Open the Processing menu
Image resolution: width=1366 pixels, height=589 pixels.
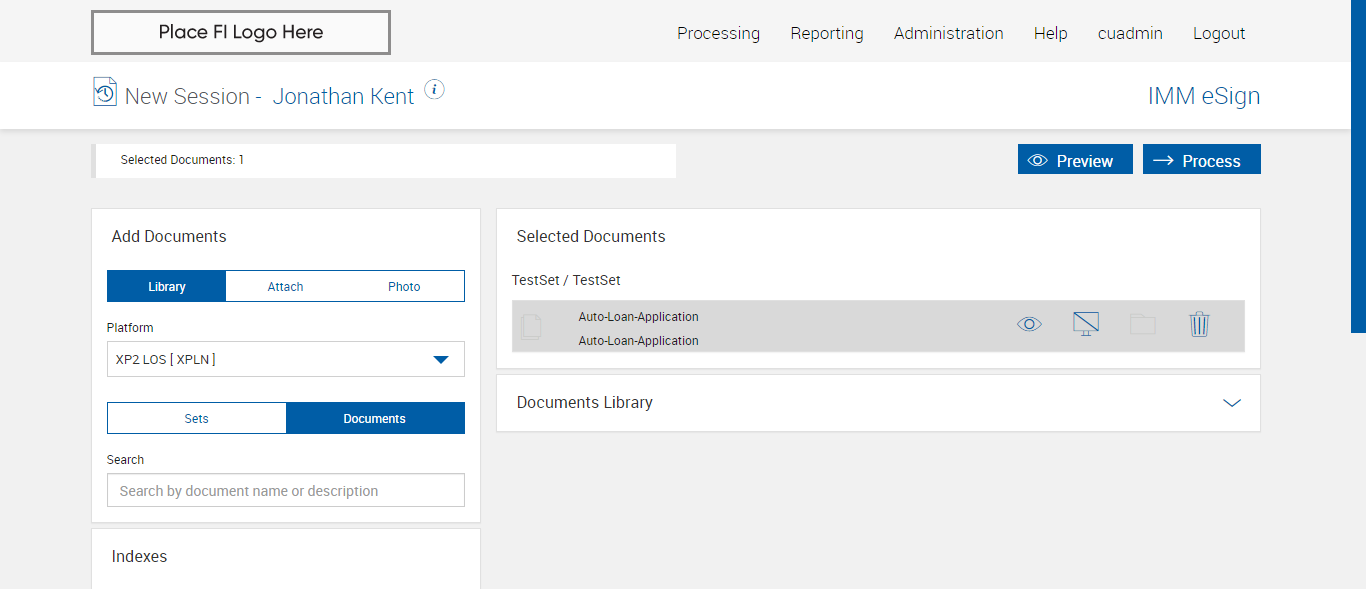[x=718, y=33]
